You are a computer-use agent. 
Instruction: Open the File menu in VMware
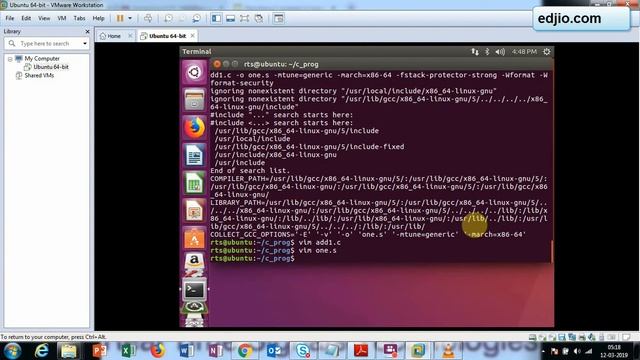tap(10, 18)
